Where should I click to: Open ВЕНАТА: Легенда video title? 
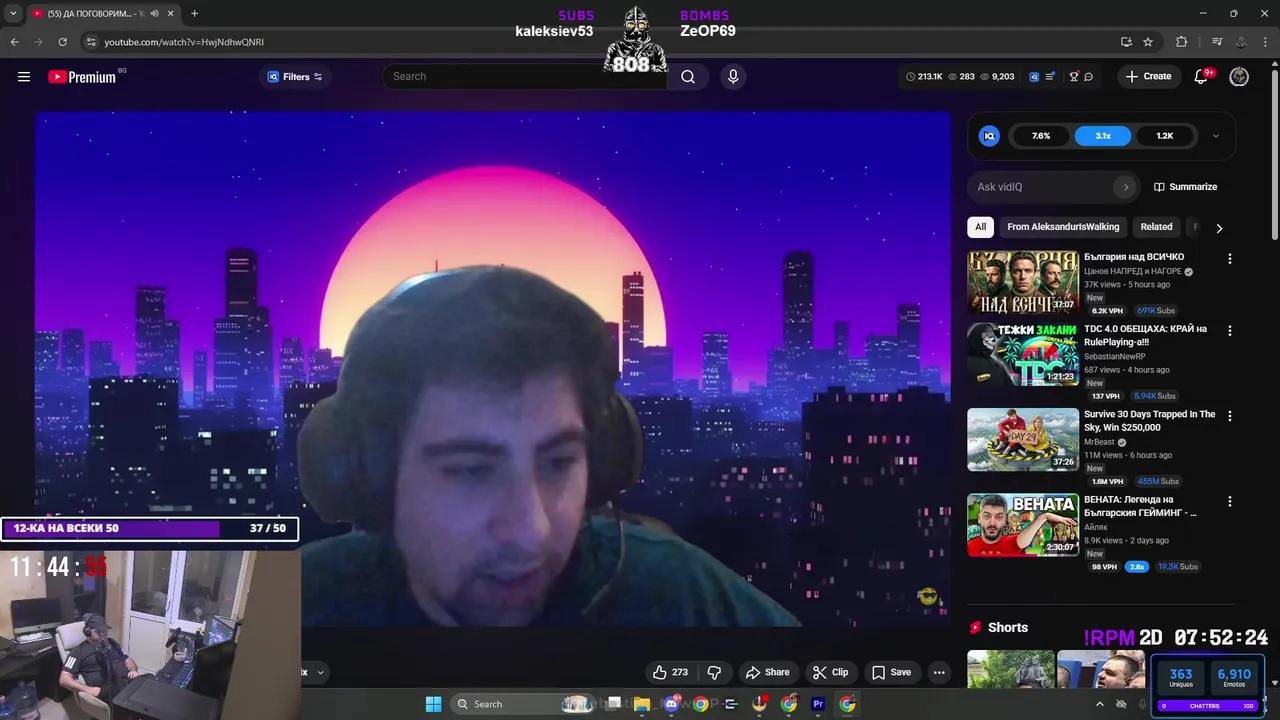(x=1140, y=506)
